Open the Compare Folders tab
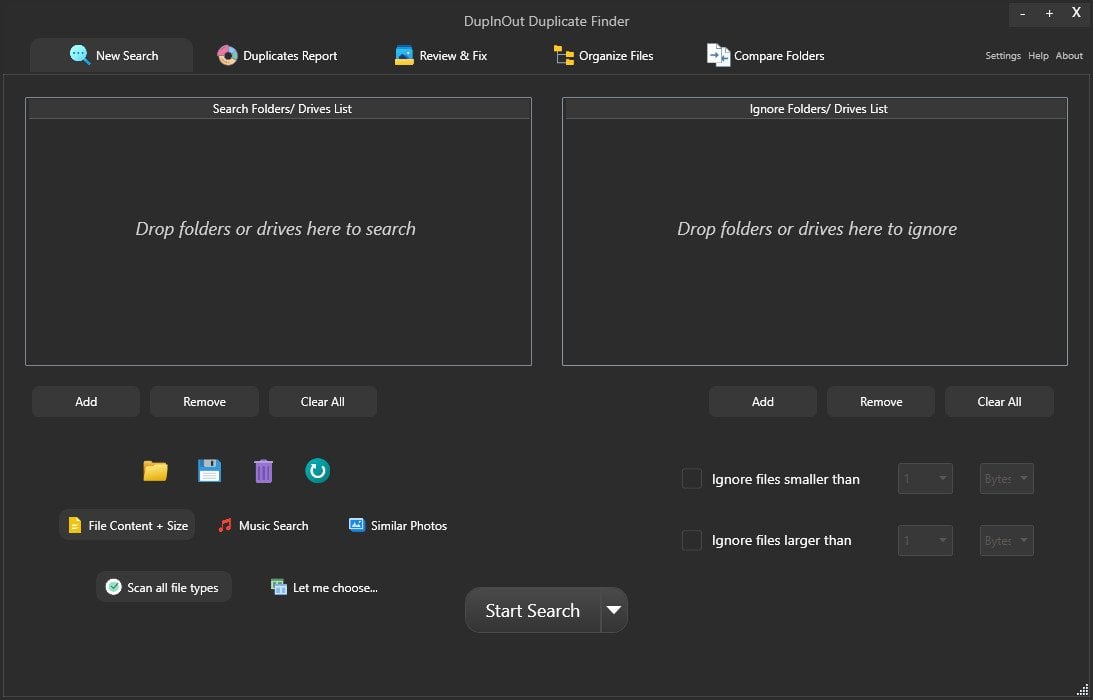Image resolution: width=1093 pixels, height=700 pixels. point(766,56)
